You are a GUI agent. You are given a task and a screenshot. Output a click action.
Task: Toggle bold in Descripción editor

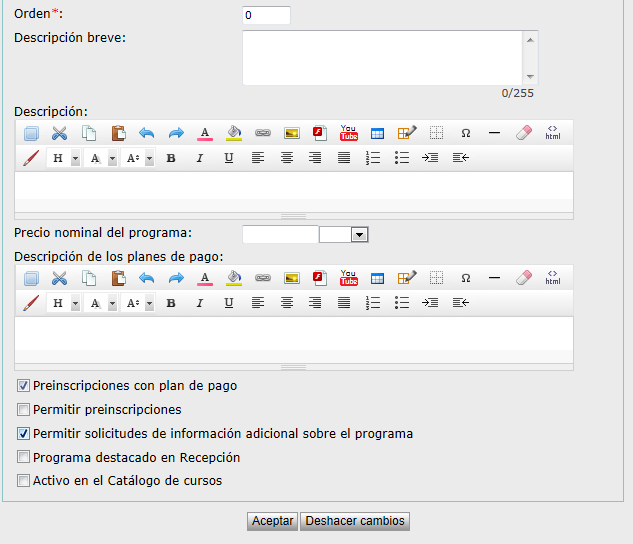point(171,158)
